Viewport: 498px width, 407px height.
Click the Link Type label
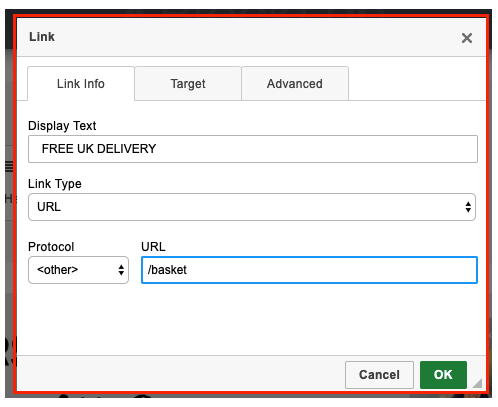pyautogui.click(x=55, y=184)
